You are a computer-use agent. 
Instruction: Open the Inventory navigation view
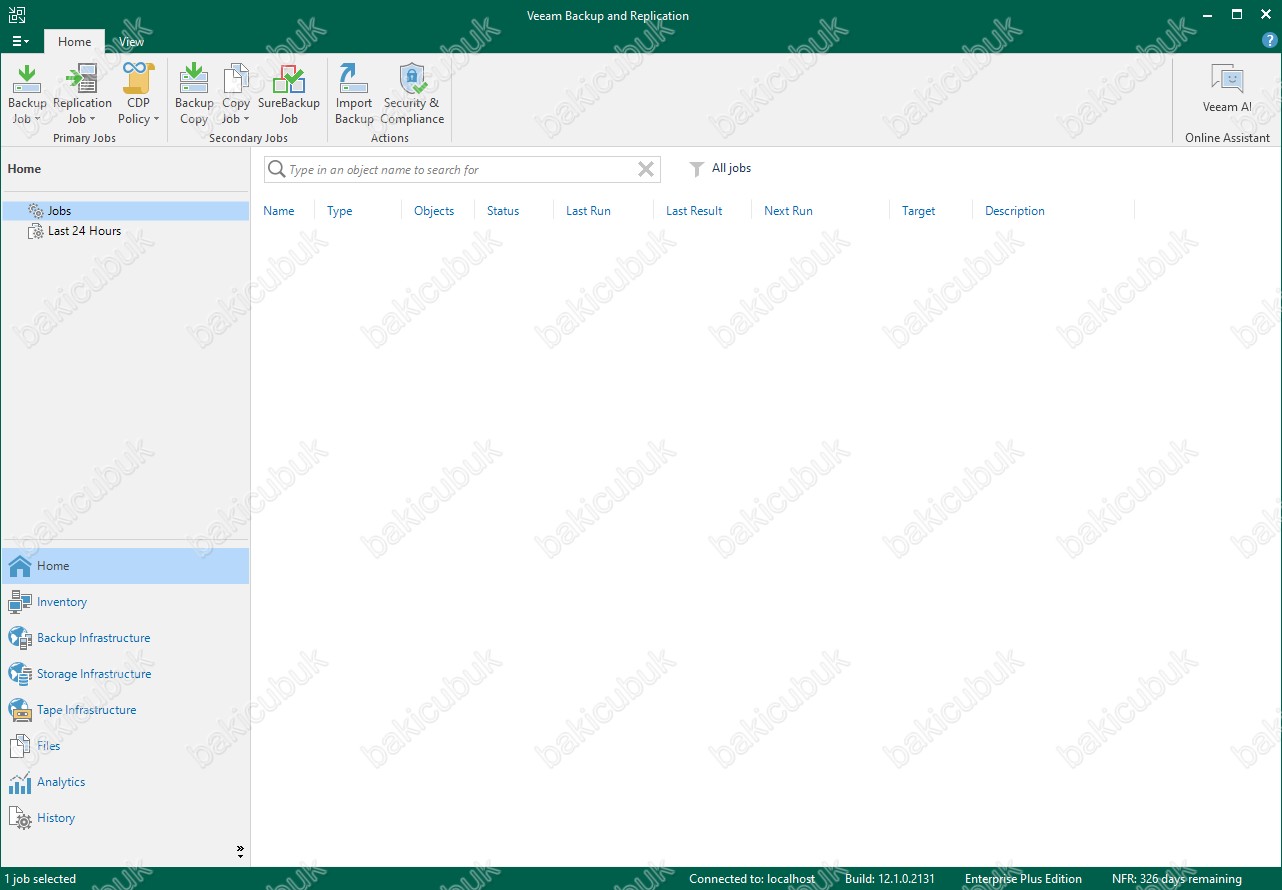(x=125, y=602)
